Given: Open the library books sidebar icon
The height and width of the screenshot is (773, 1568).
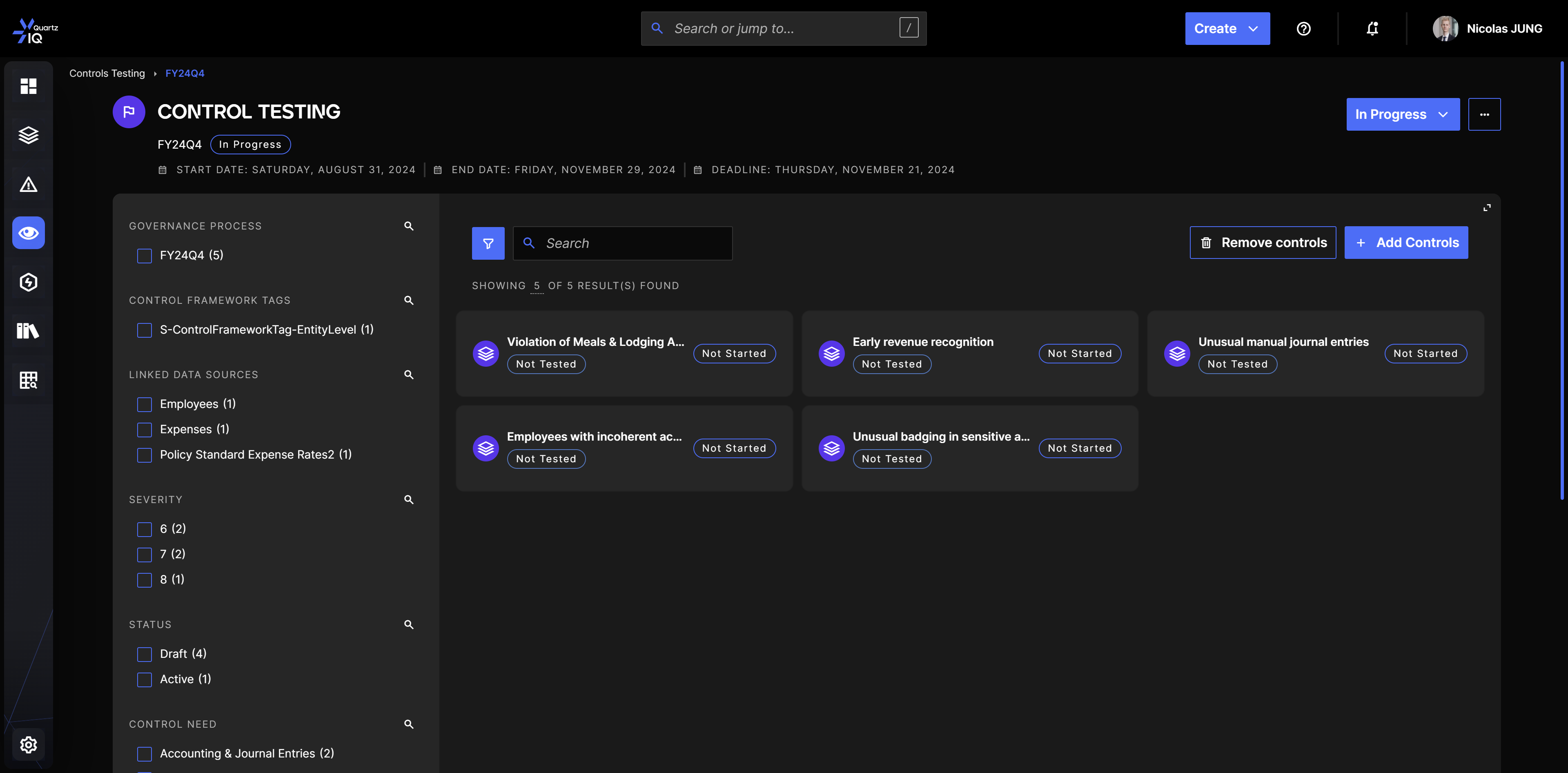Looking at the screenshot, I should tap(28, 330).
